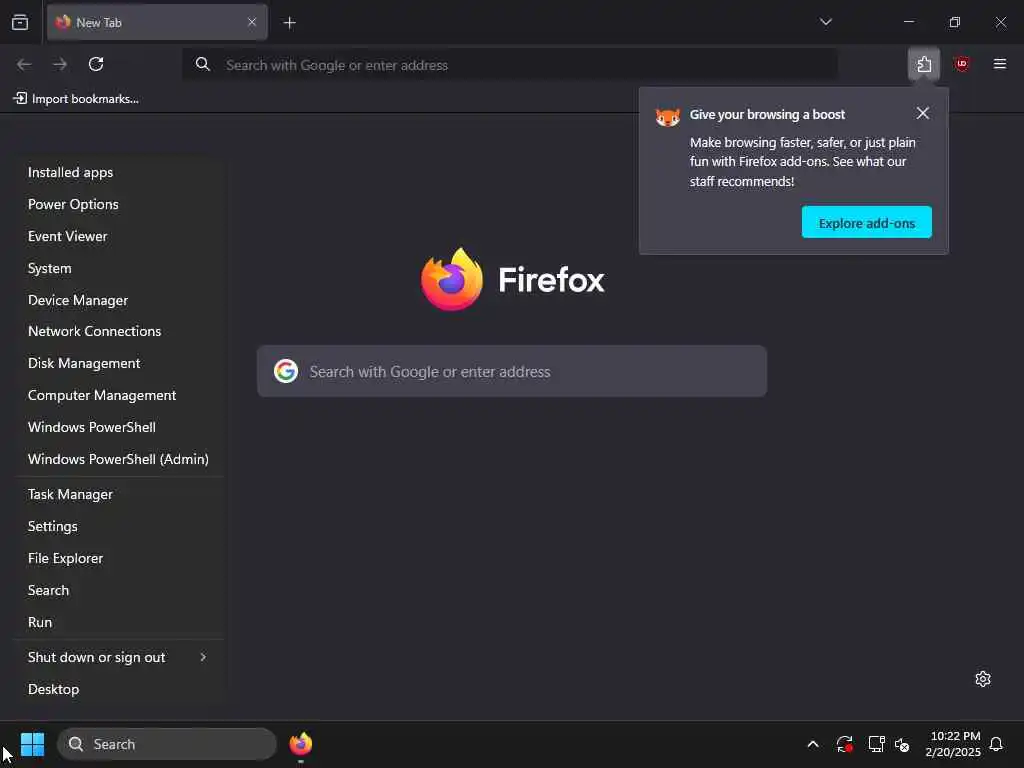1024x768 pixels.
Task: Open Network Connections
Action: 119,331
